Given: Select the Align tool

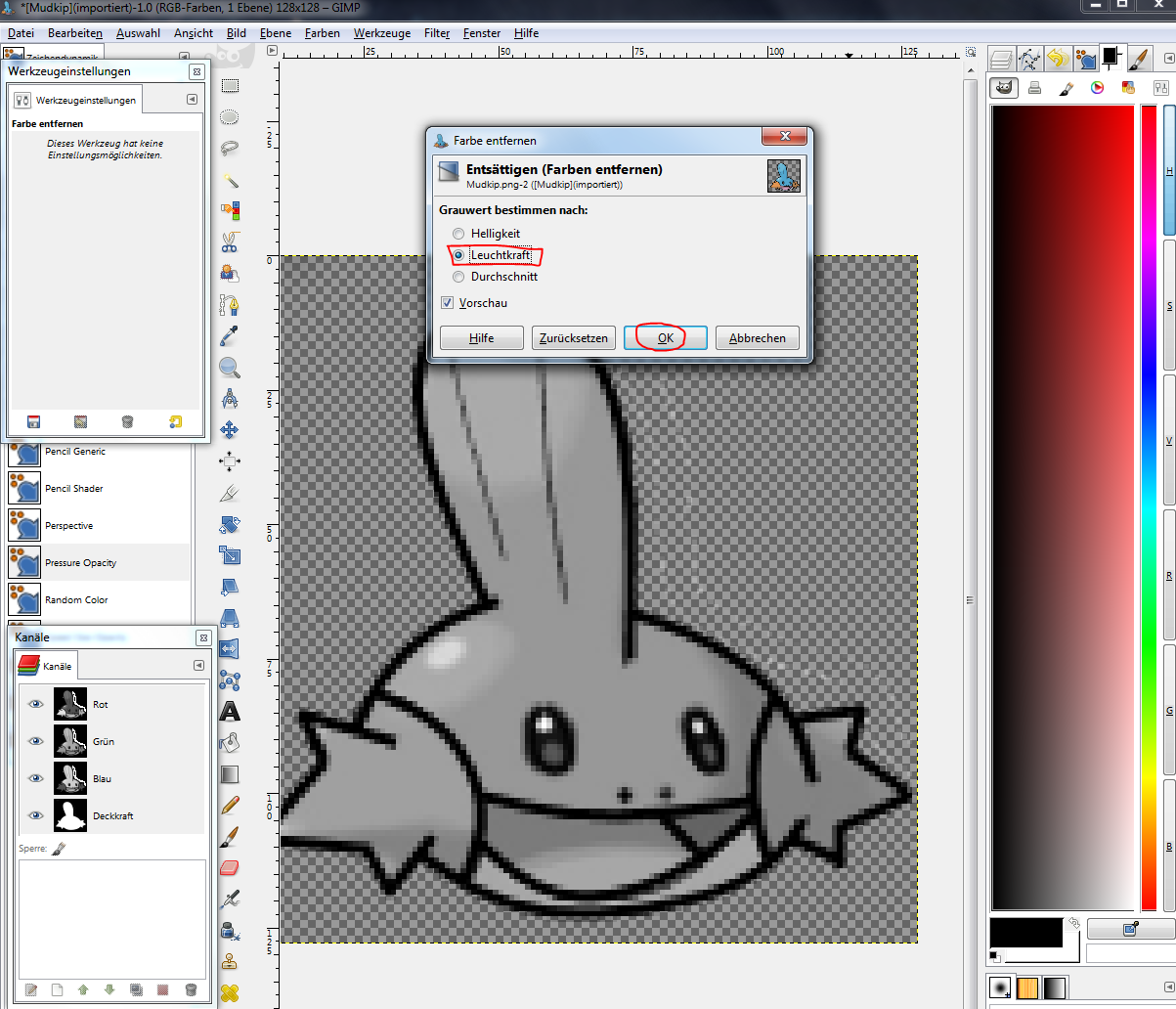Looking at the screenshot, I should (230, 461).
